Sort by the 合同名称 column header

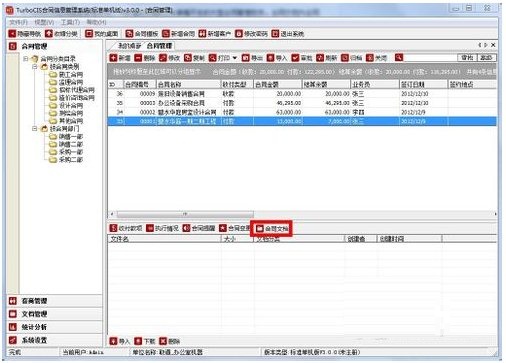tap(188, 84)
